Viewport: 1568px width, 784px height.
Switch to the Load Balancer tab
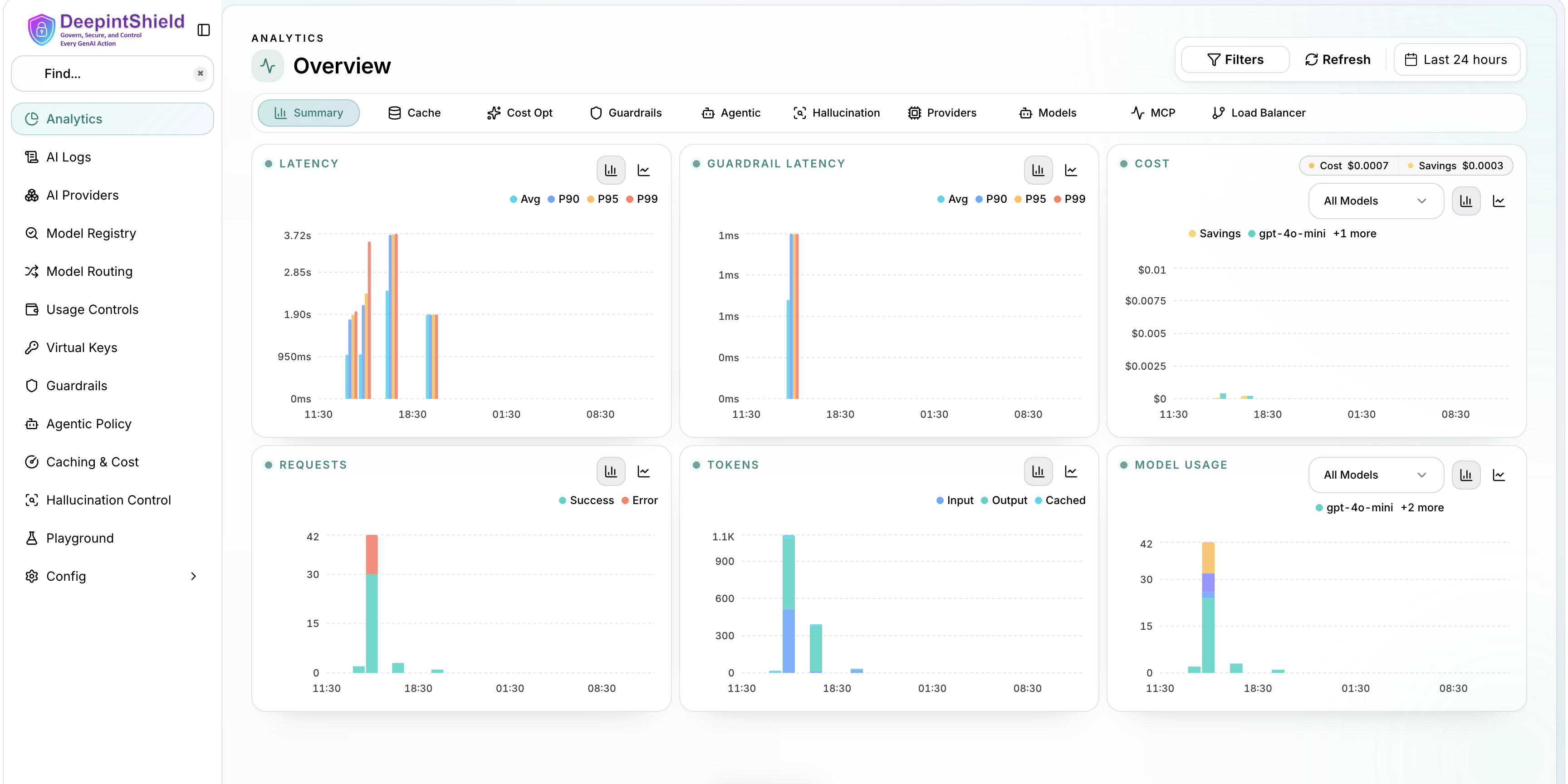(1259, 113)
